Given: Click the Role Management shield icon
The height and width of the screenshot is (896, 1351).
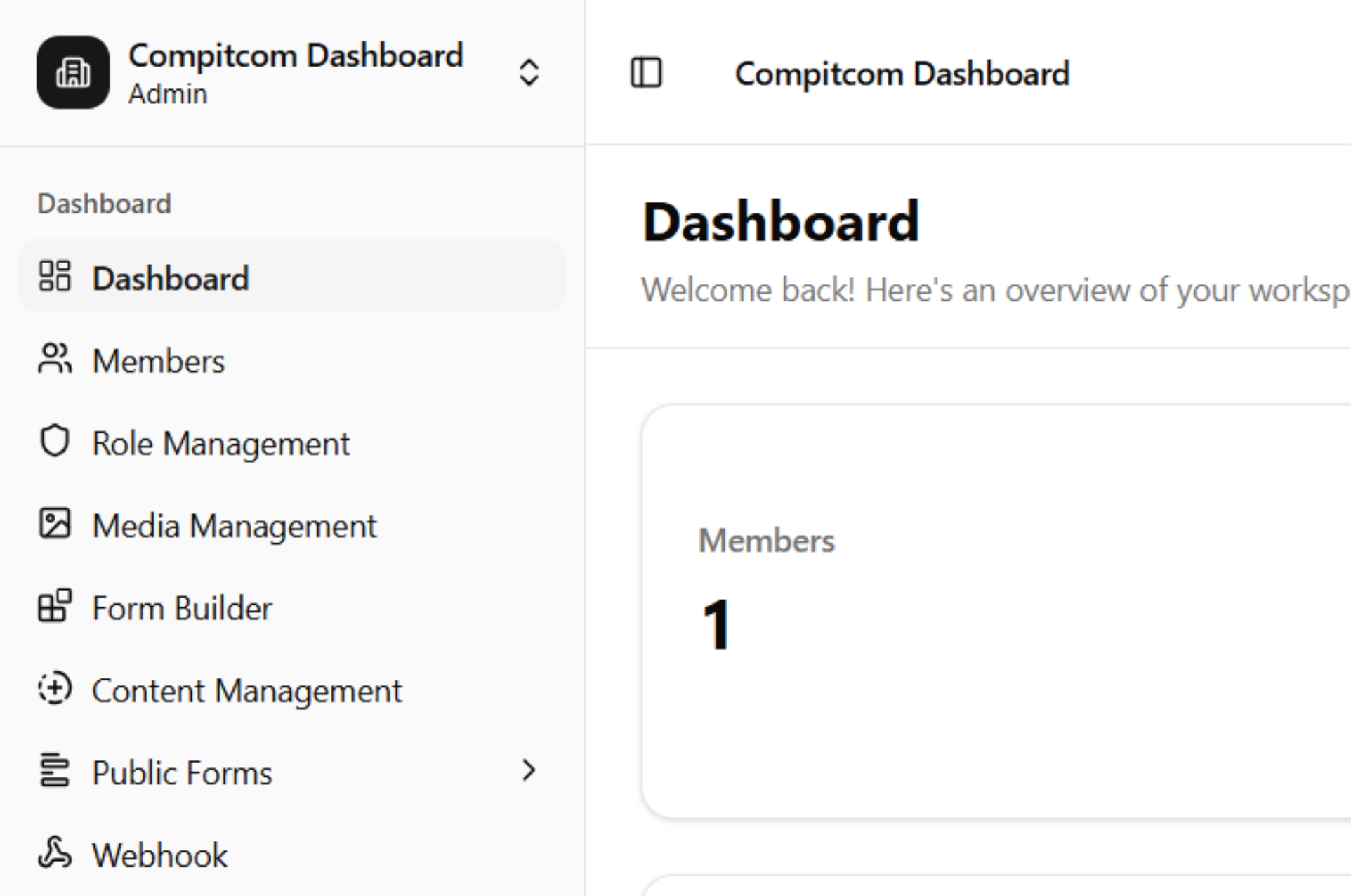Looking at the screenshot, I should coord(55,442).
